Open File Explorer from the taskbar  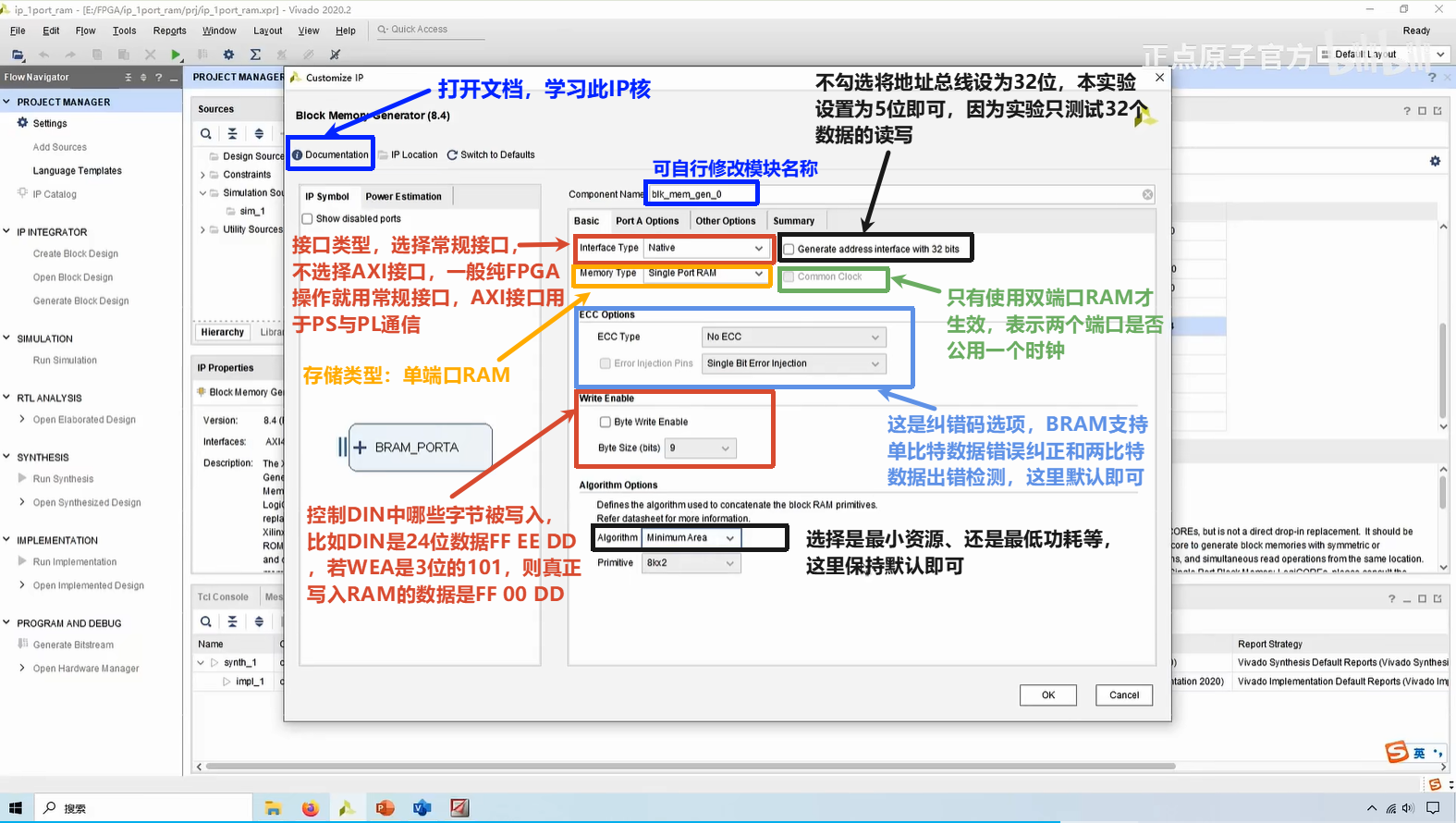point(273,808)
